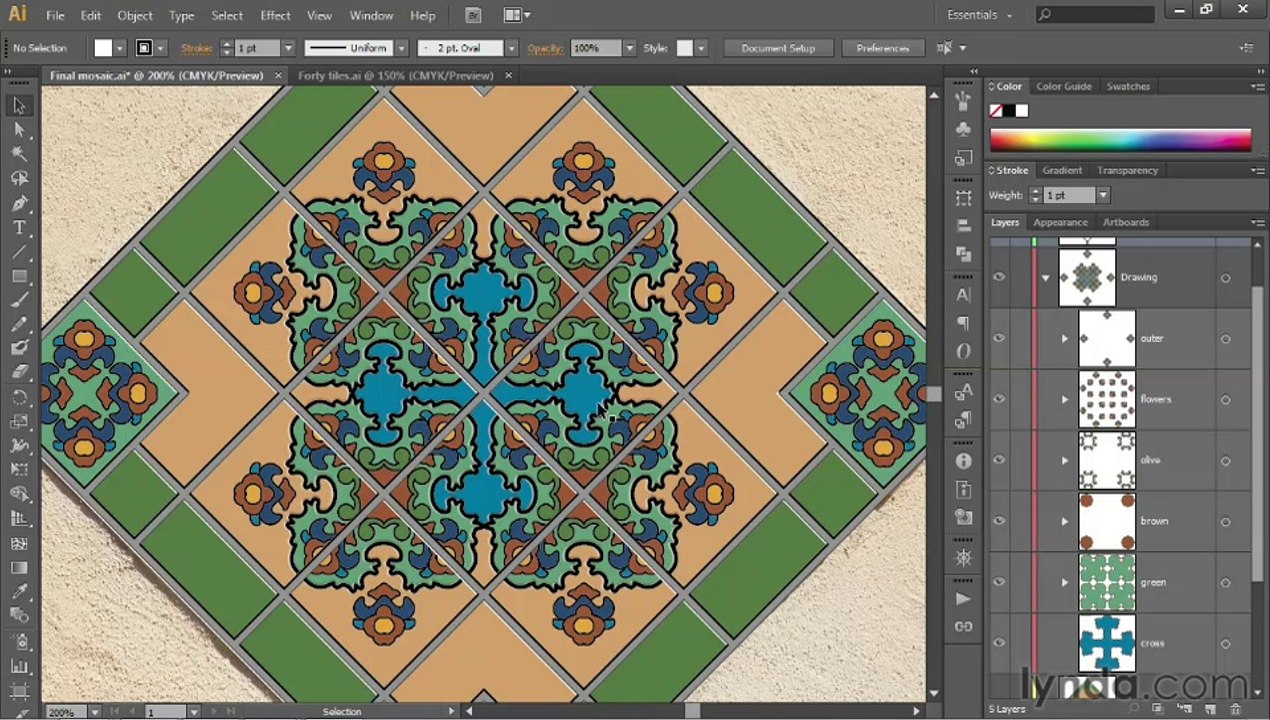Switch to the Swatches tab
This screenshot has height=720, width=1270.
1128,86
